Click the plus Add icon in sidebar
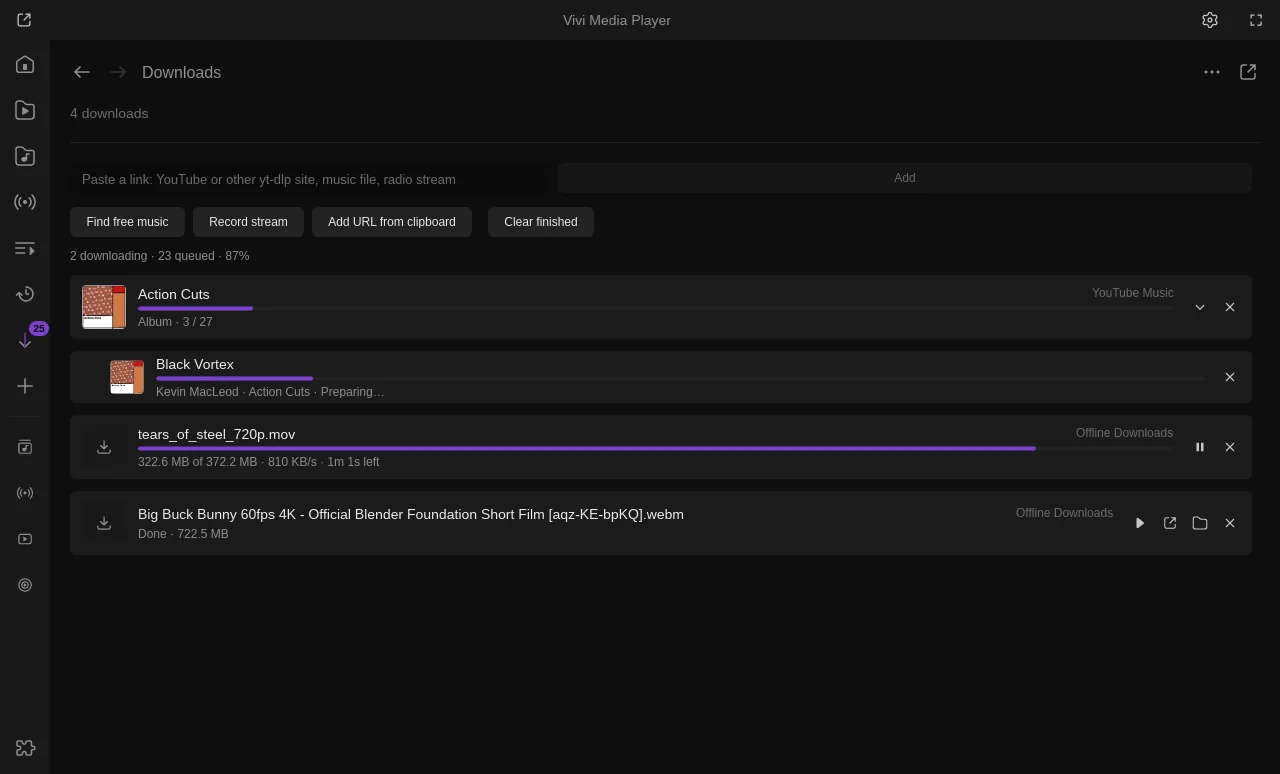Screen dimensions: 1280x774 click(25, 386)
